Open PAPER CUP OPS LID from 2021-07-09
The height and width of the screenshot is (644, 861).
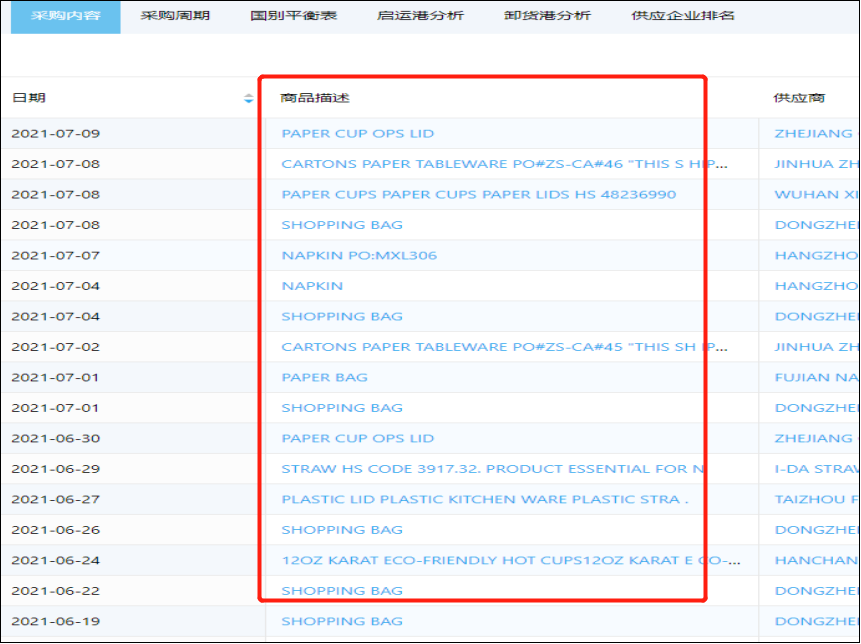tap(357, 134)
